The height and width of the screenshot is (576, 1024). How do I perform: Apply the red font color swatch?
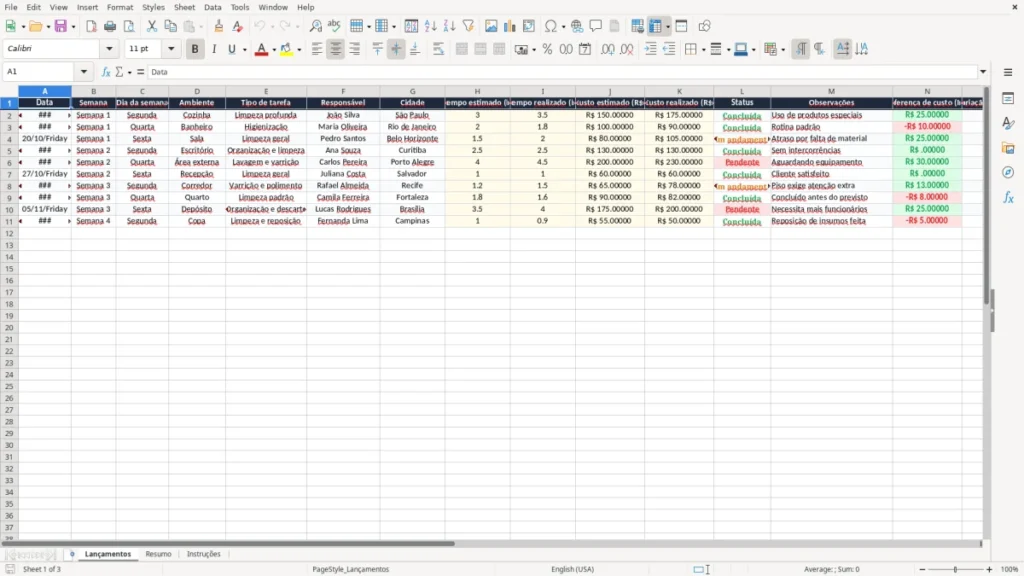261,49
